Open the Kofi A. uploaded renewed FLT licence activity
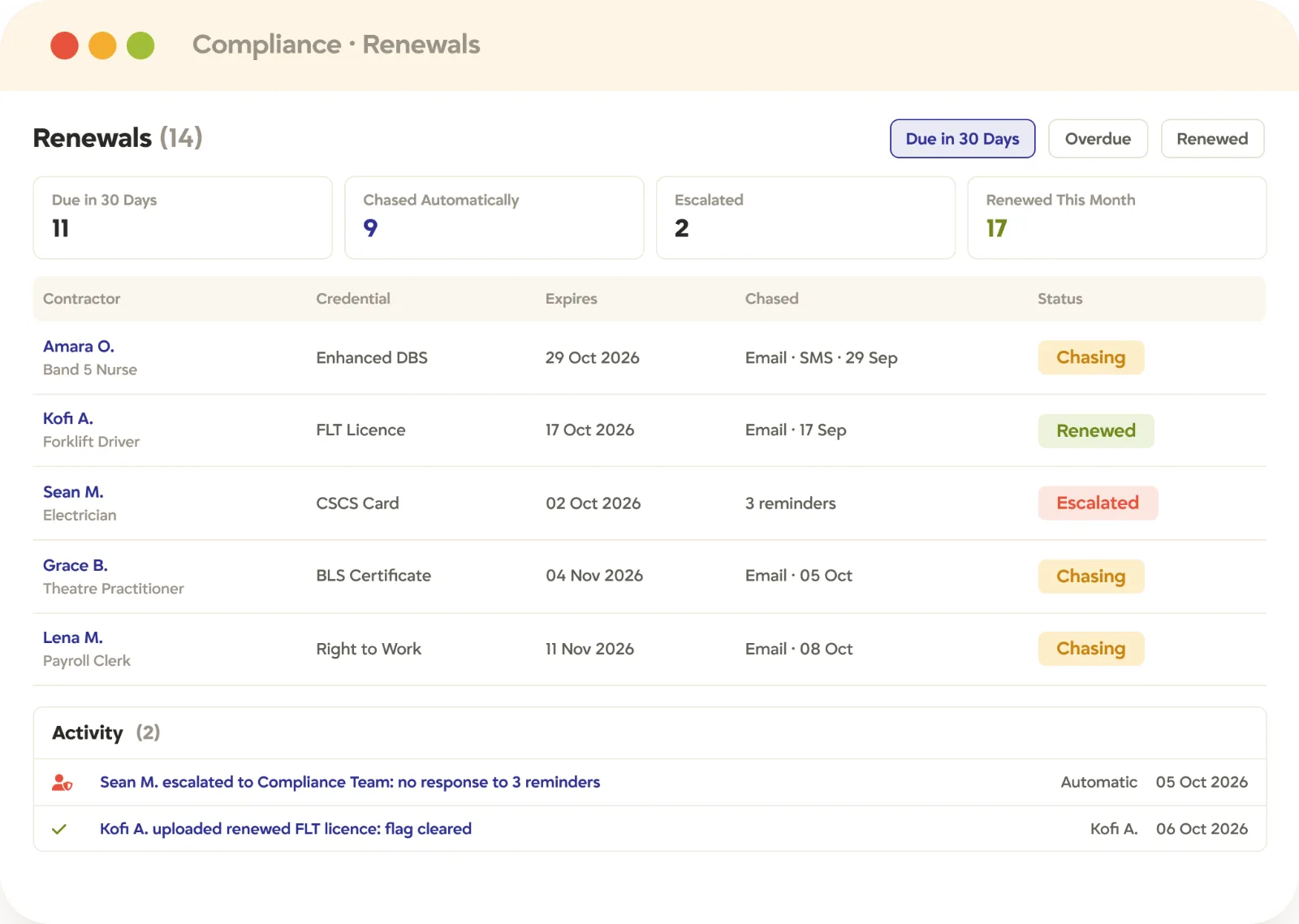1299x924 pixels. tap(286, 829)
